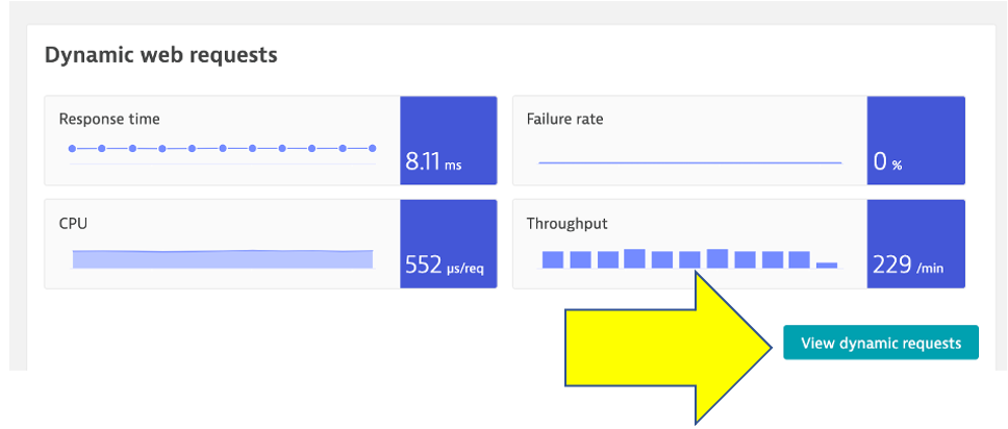This screenshot has width=1008, height=429.
Task: Select the Failure rate tile label
Action: click(x=564, y=119)
